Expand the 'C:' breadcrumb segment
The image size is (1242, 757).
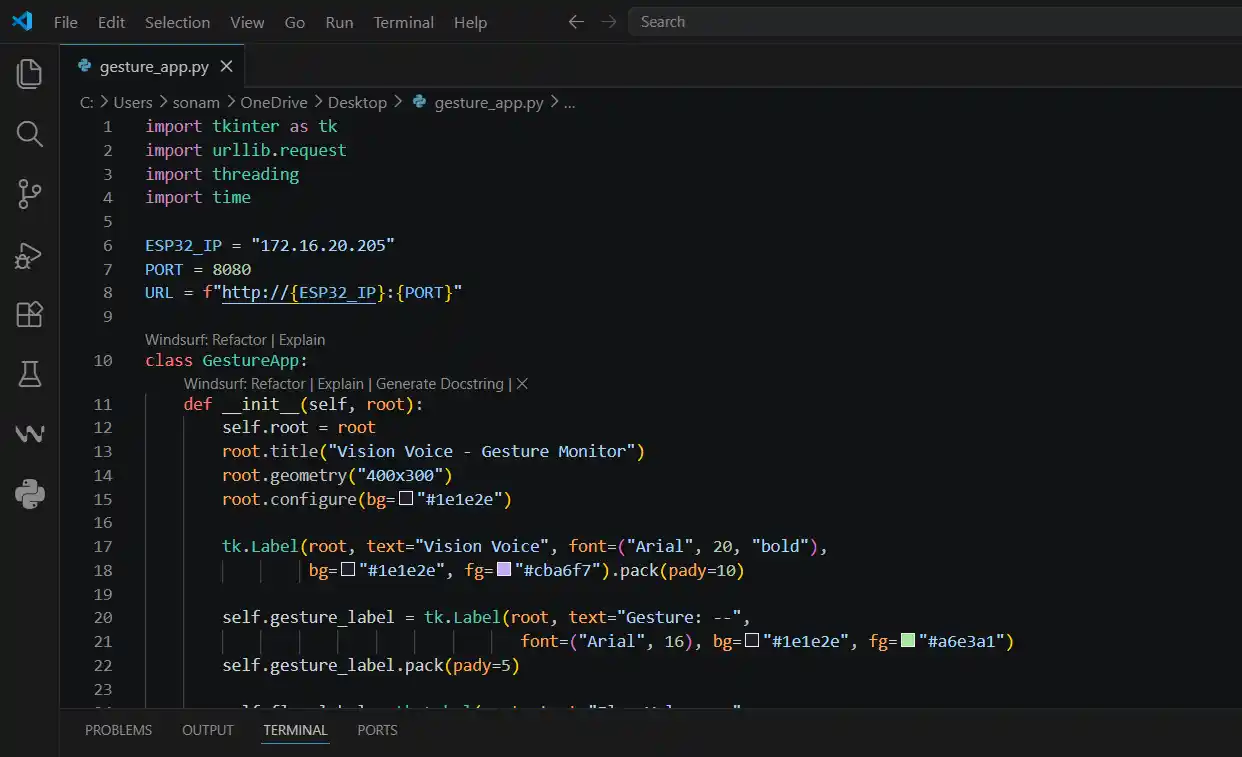point(87,102)
